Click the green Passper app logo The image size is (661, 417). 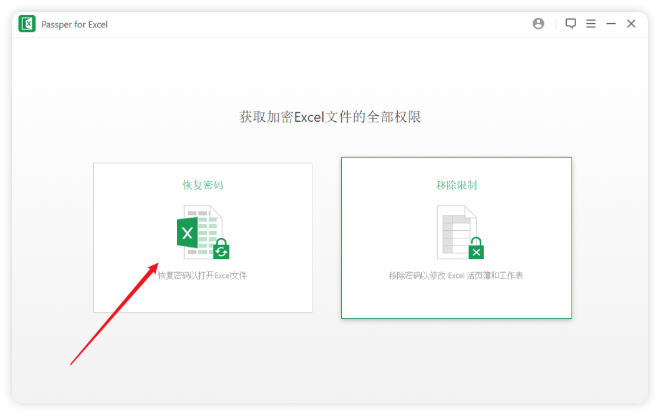pos(27,24)
